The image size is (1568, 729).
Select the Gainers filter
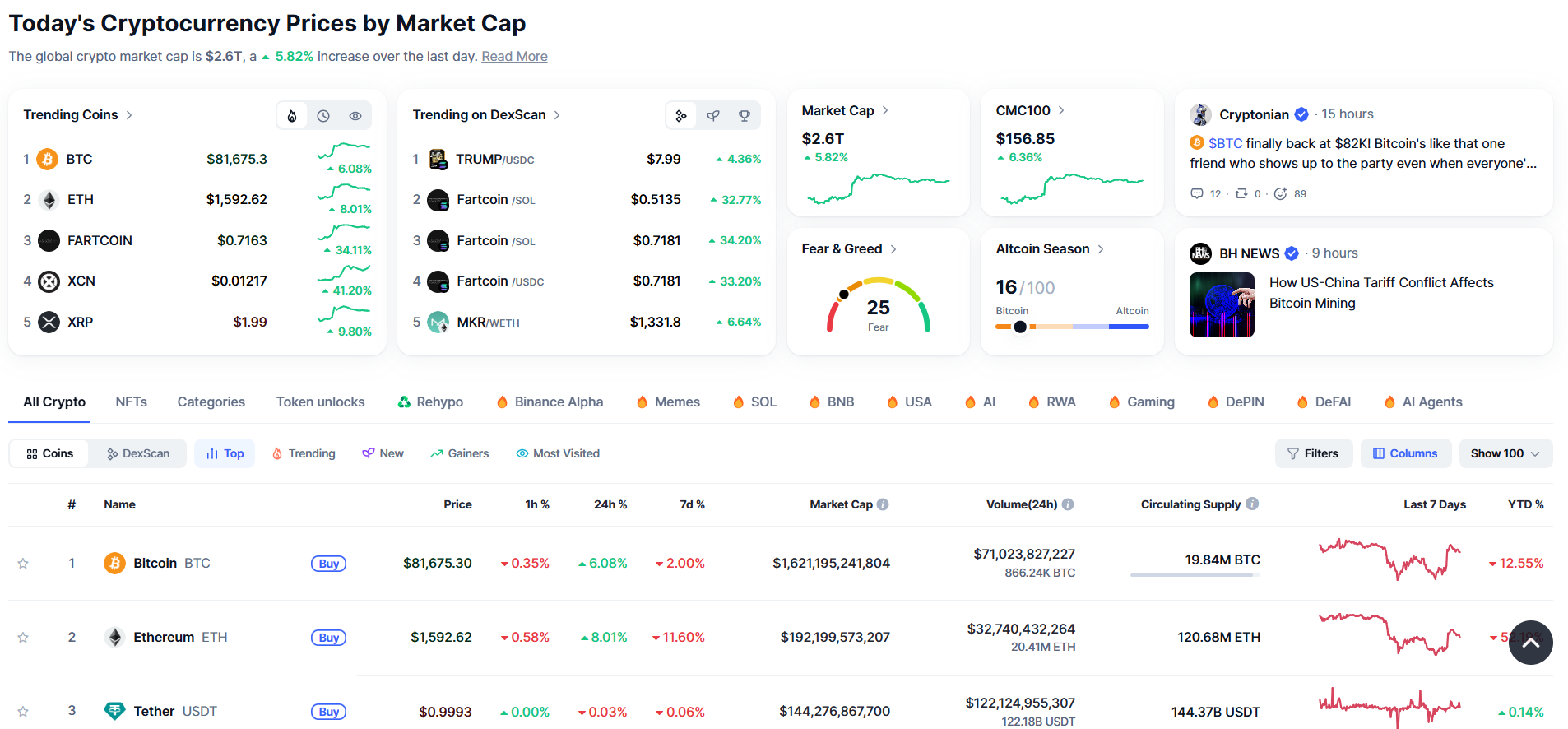click(460, 453)
